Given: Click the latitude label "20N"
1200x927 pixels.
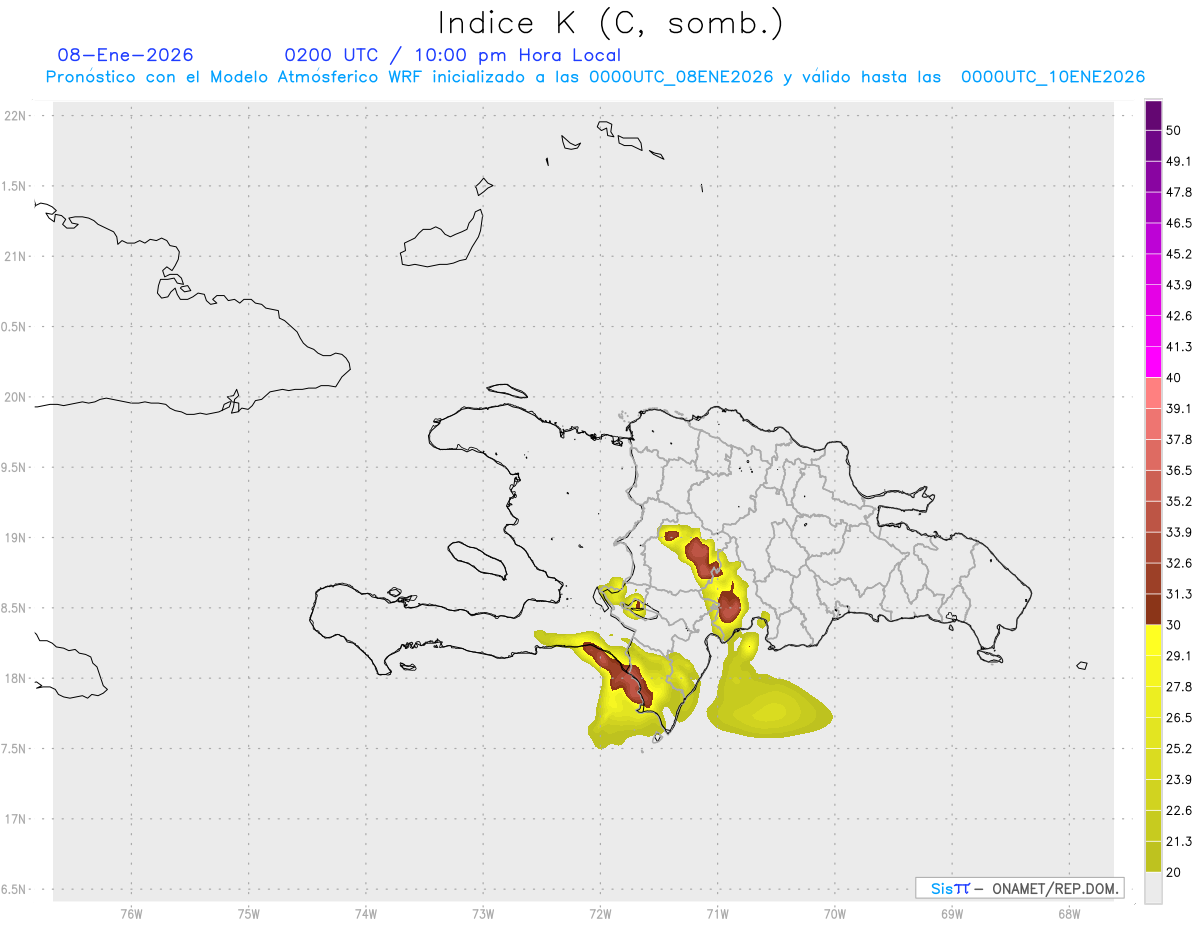Looking at the screenshot, I should coord(16,397).
